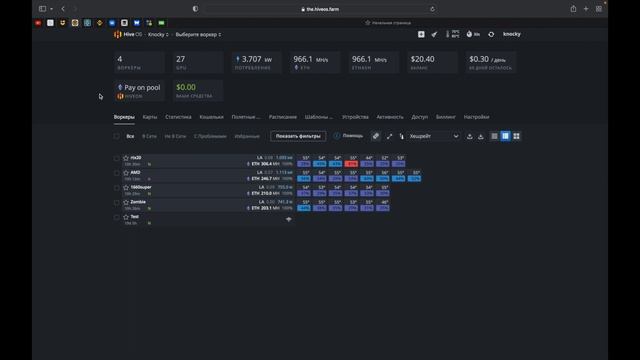Switch to compact list view
Image resolution: width=640 pixels, height=360 pixels.
point(494,136)
